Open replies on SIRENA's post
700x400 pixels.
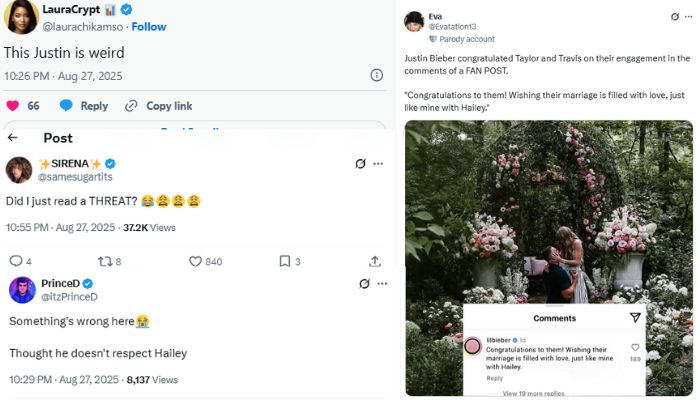coord(16,261)
